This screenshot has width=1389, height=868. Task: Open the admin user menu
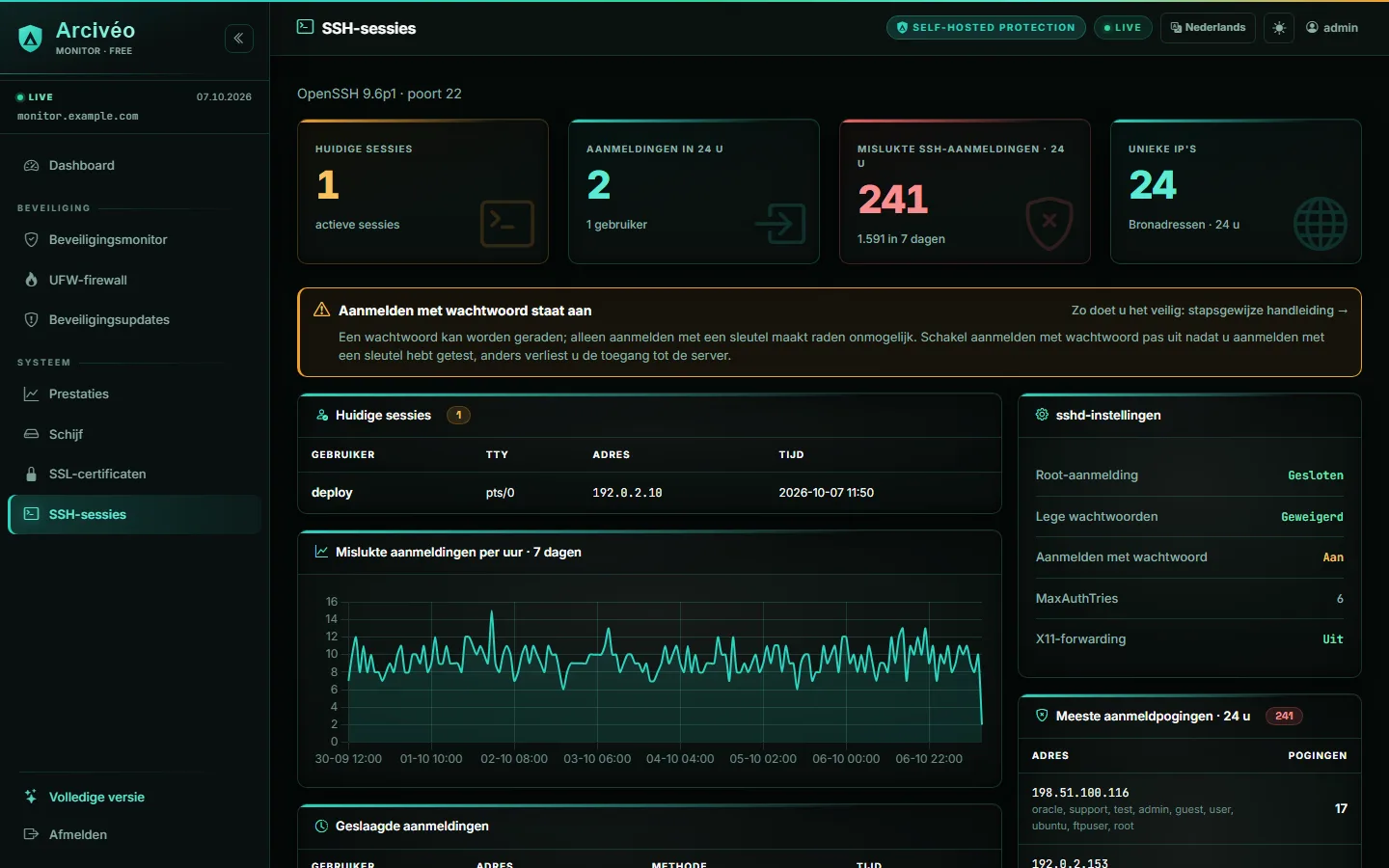point(1332,28)
